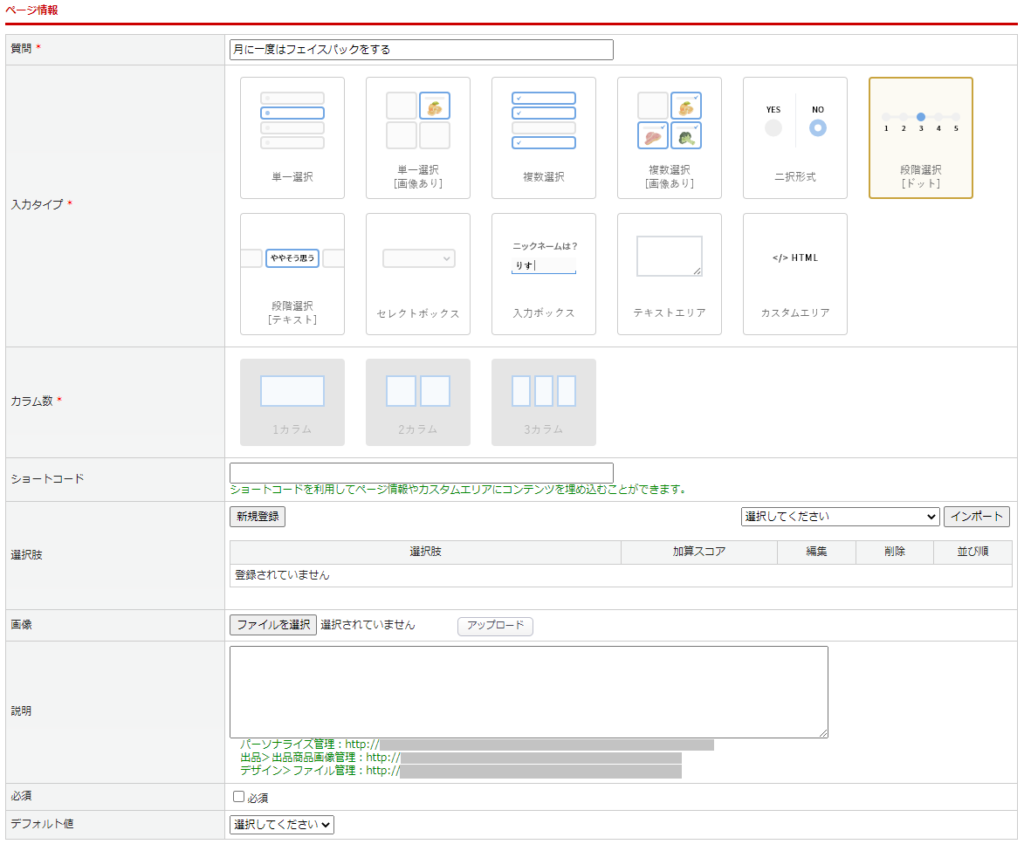Click the ファイルを選択 file button

click(273, 625)
